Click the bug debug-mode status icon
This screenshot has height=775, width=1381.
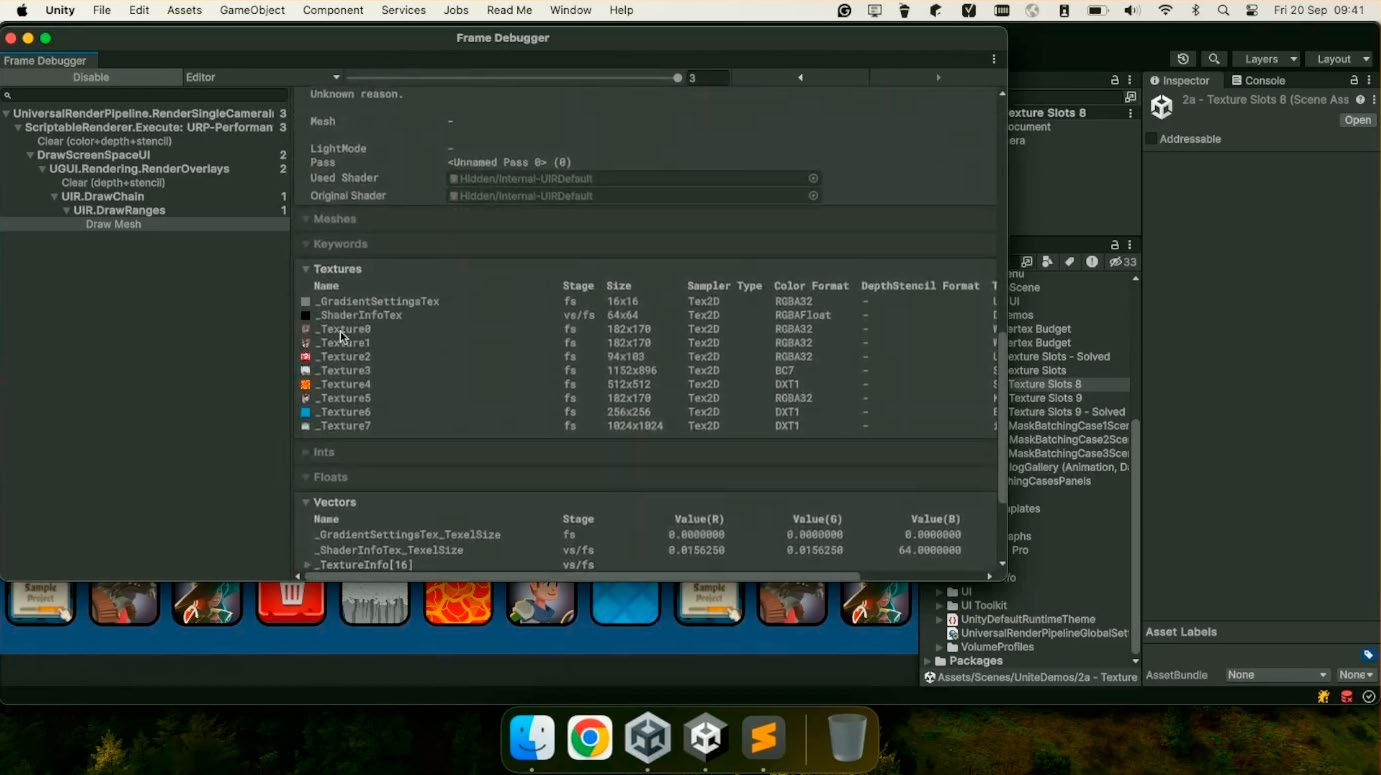(x=1325, y=697)
